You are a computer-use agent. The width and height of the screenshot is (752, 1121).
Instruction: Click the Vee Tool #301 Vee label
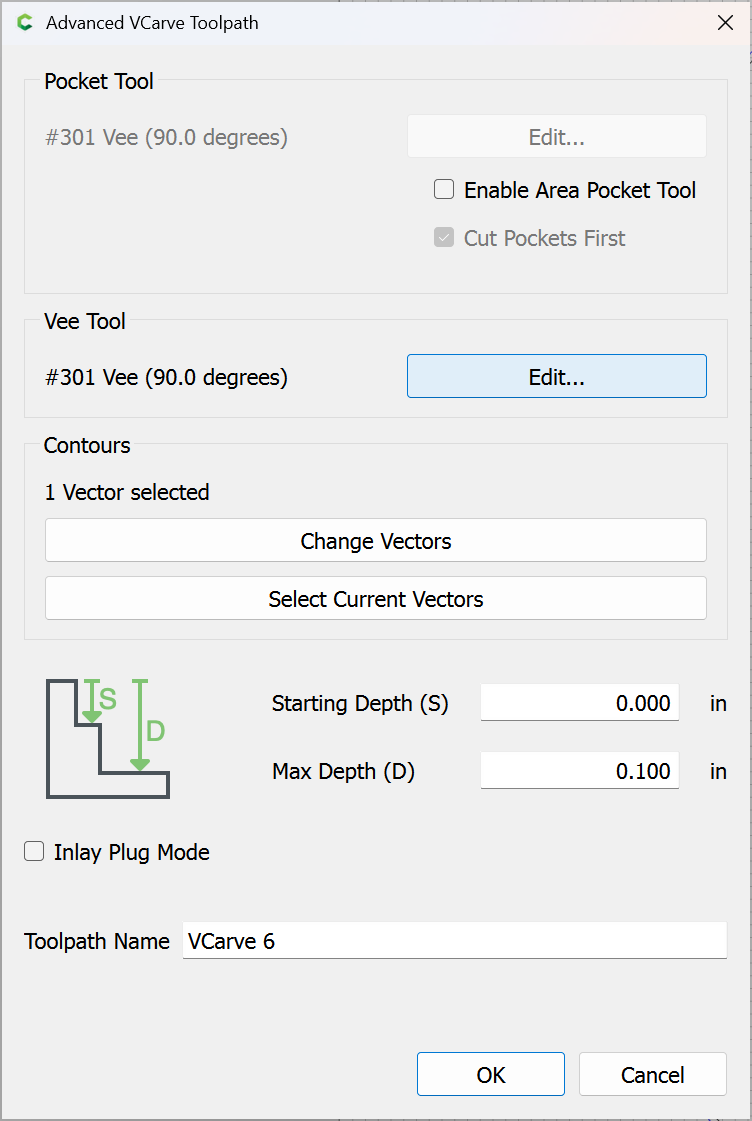point(166,377)
